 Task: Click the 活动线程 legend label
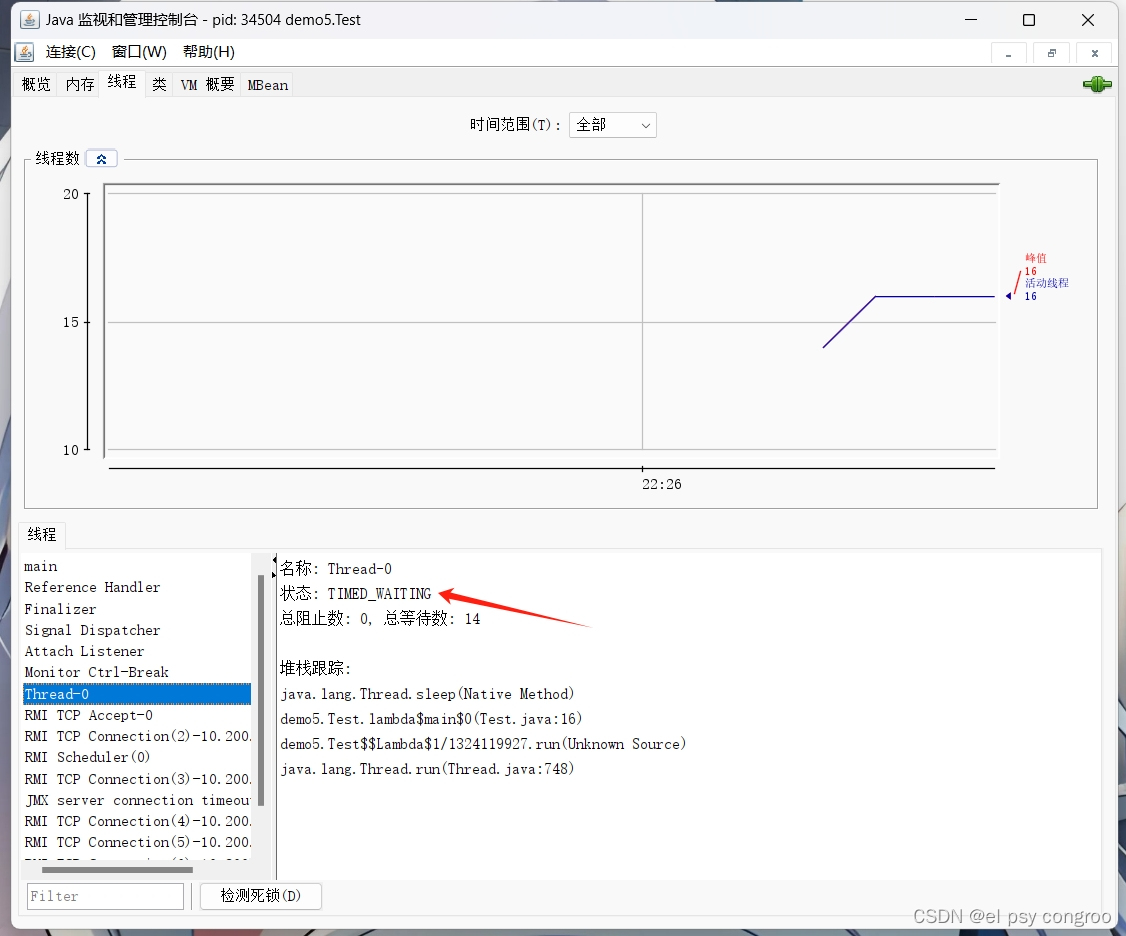click(1047, 283)
